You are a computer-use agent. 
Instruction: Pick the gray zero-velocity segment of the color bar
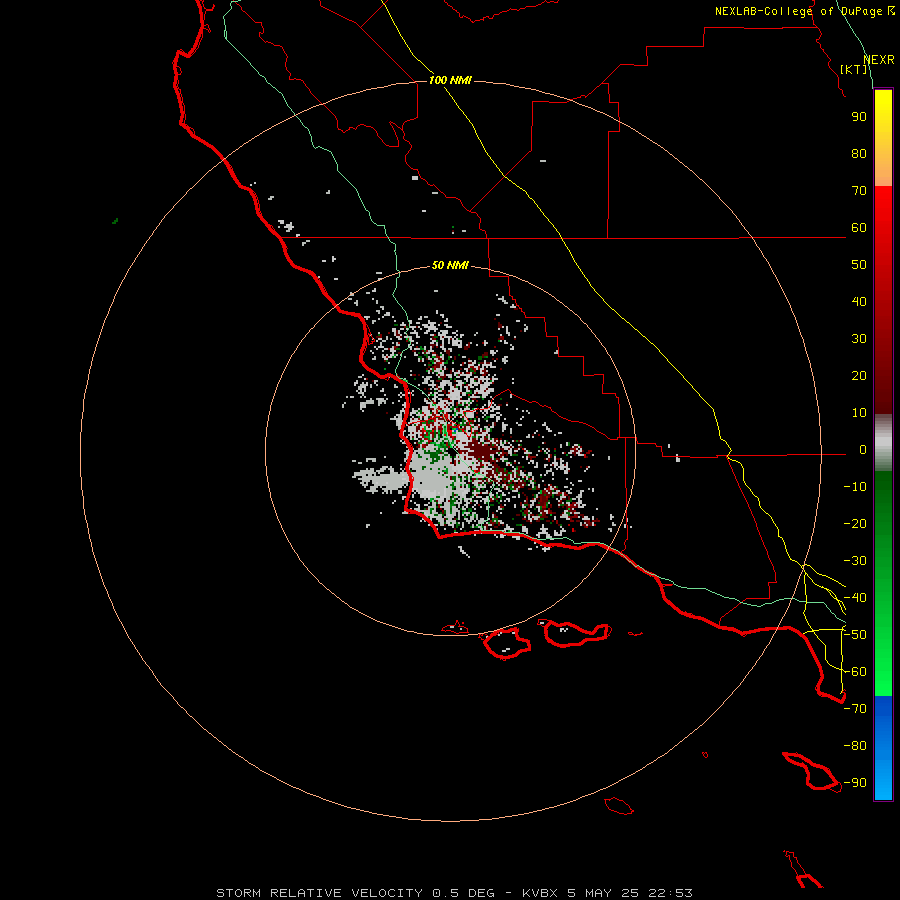[x=883, y=443]
